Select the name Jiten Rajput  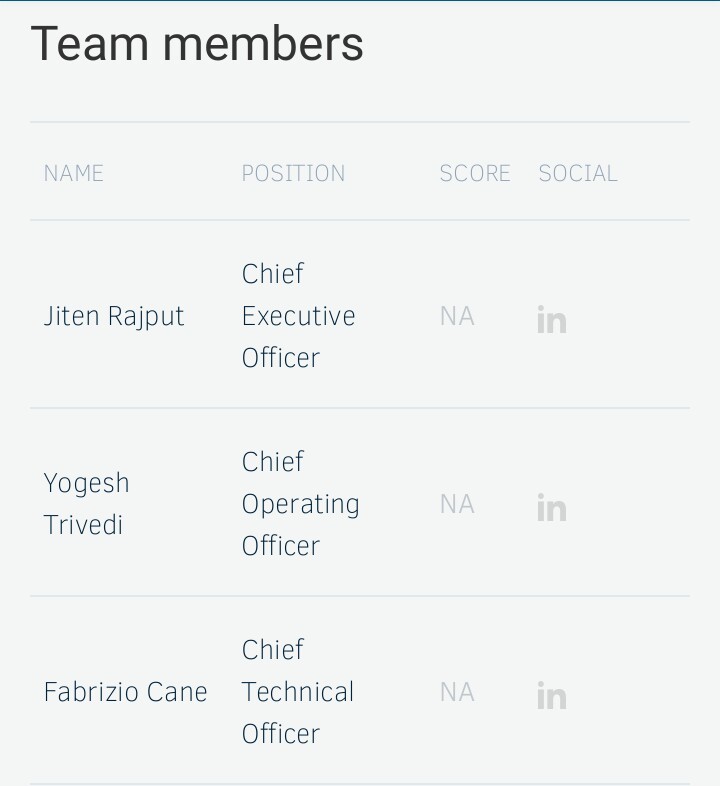point(114,316)
